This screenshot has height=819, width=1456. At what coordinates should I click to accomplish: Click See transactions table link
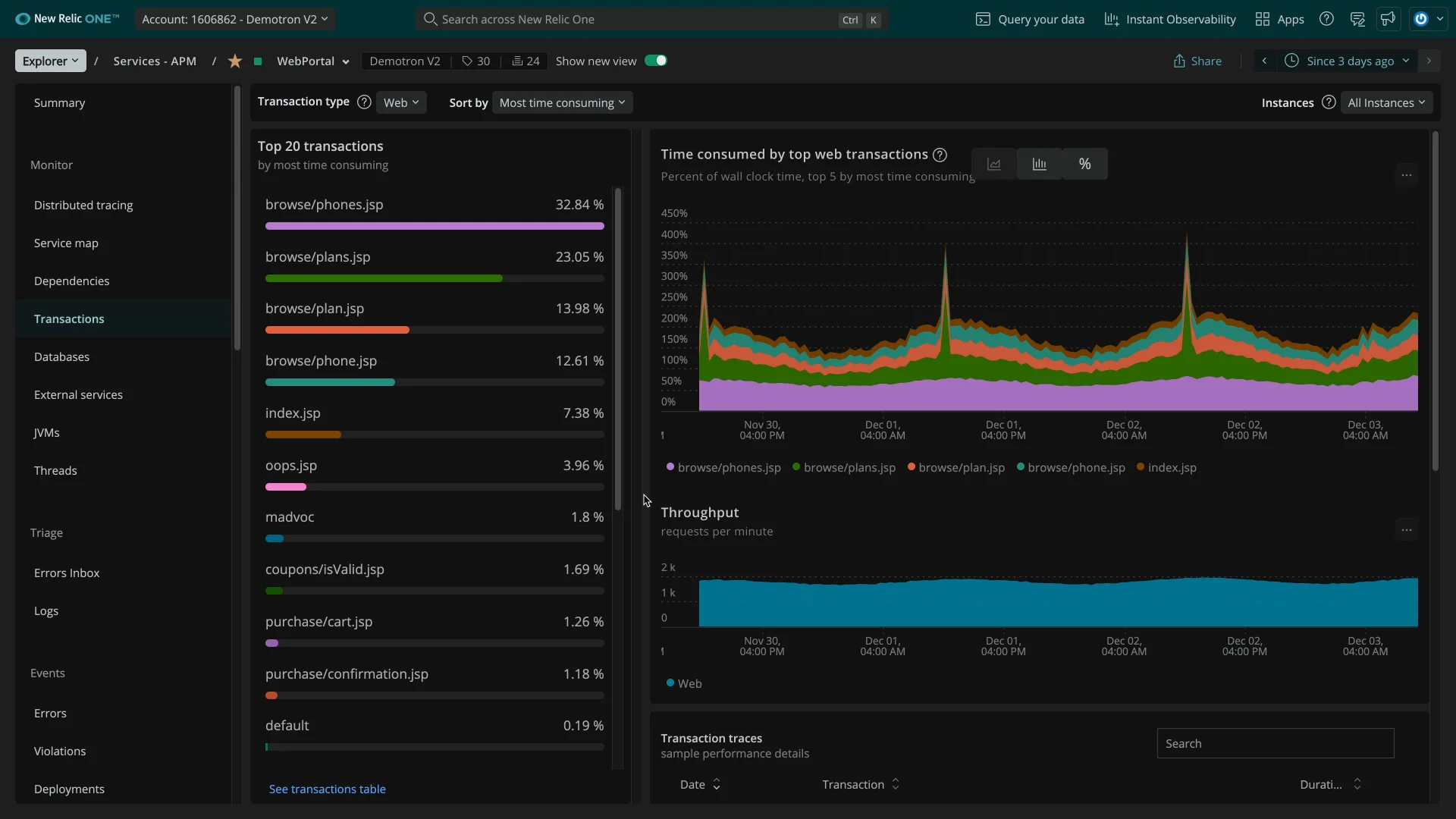327,789
